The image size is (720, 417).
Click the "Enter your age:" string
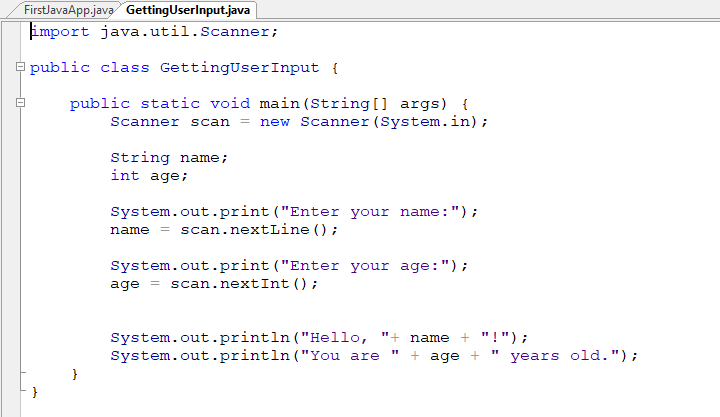pyautogui.click(x=370, y=266)
